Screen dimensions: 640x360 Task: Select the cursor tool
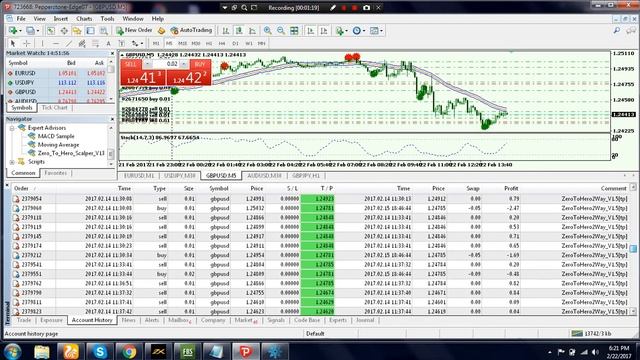13,43
